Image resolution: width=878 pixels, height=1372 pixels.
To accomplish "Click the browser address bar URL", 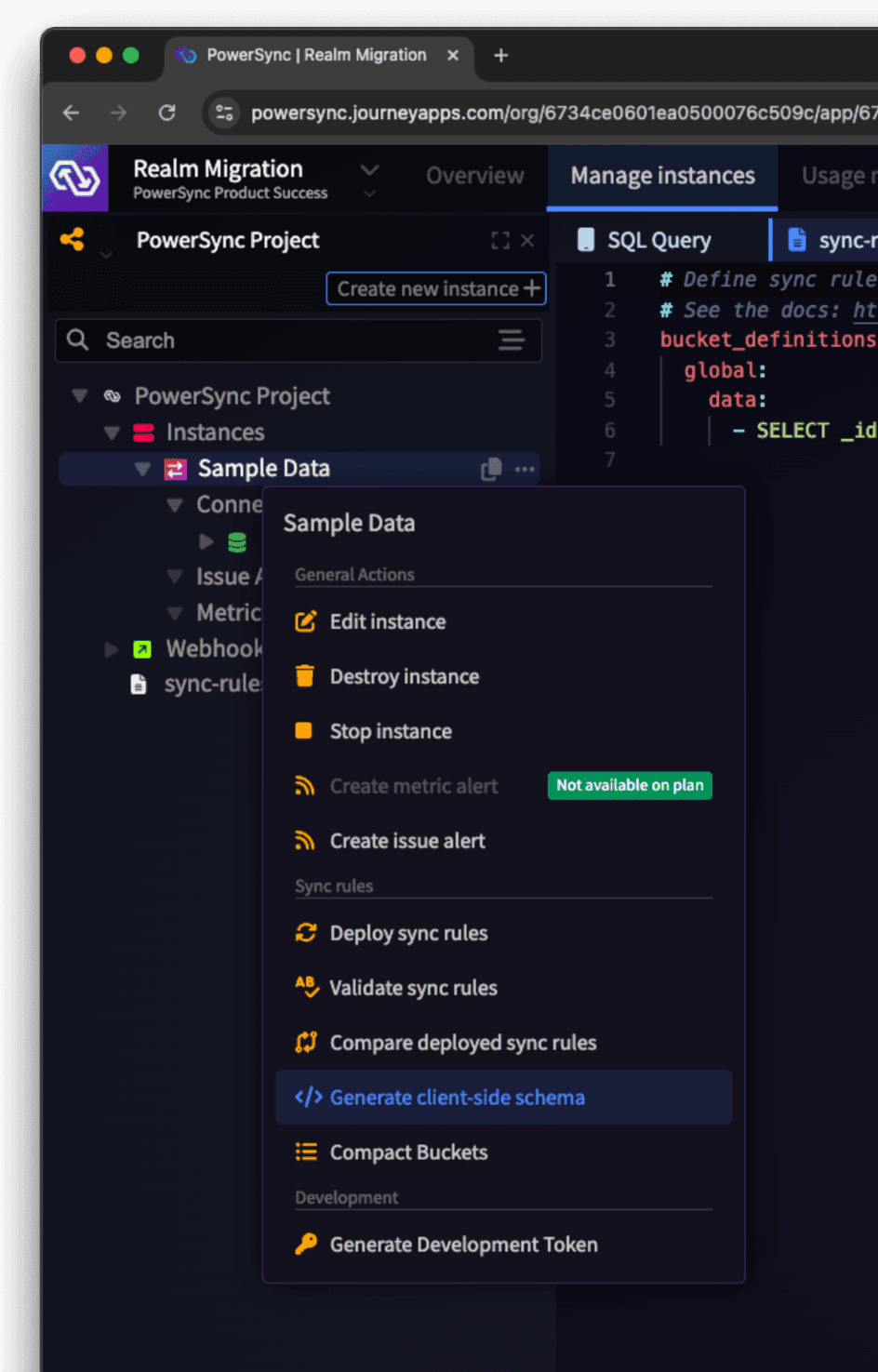I will point(564,113).
